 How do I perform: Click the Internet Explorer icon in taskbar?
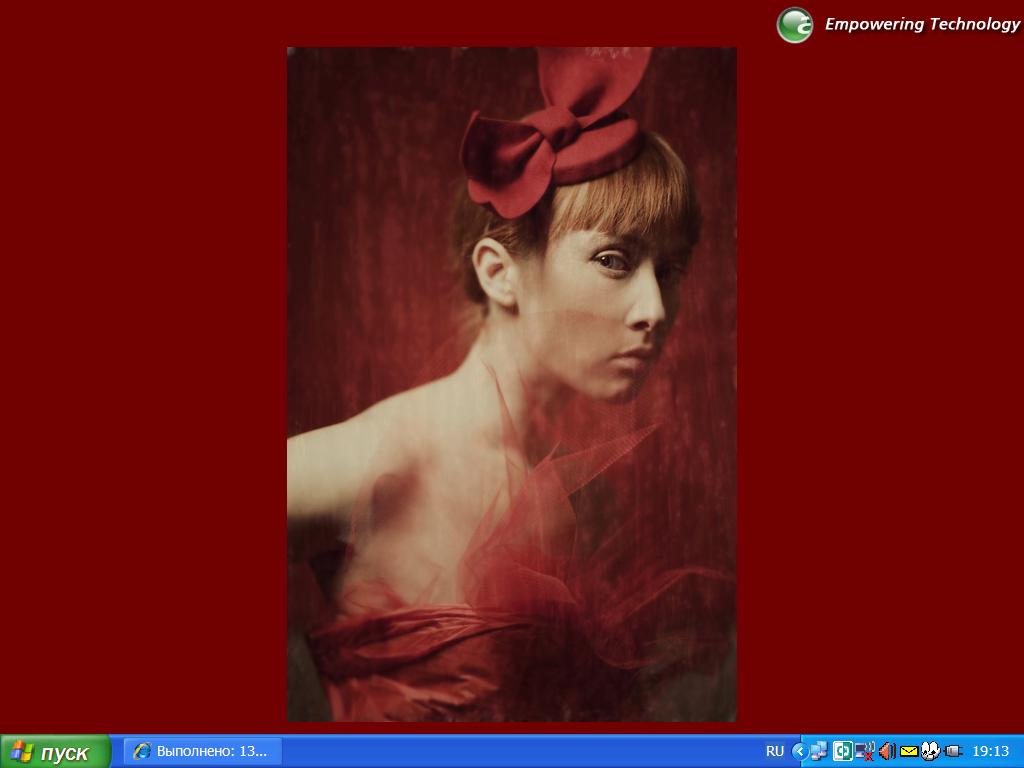[x=142, y=751]
